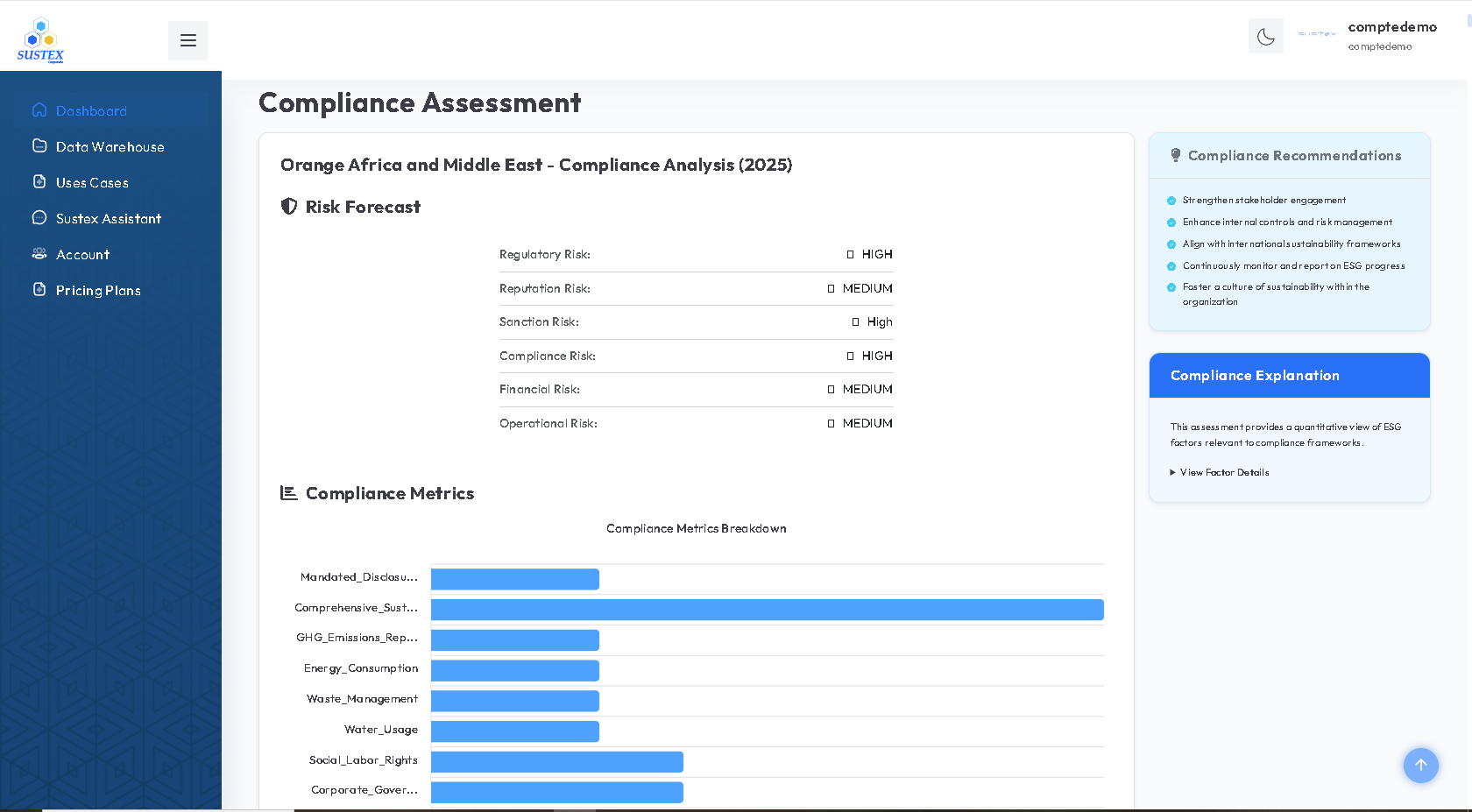Click the small Sustex avatar image
This screenshot has width=1472, height=812.
(1317, 33)
